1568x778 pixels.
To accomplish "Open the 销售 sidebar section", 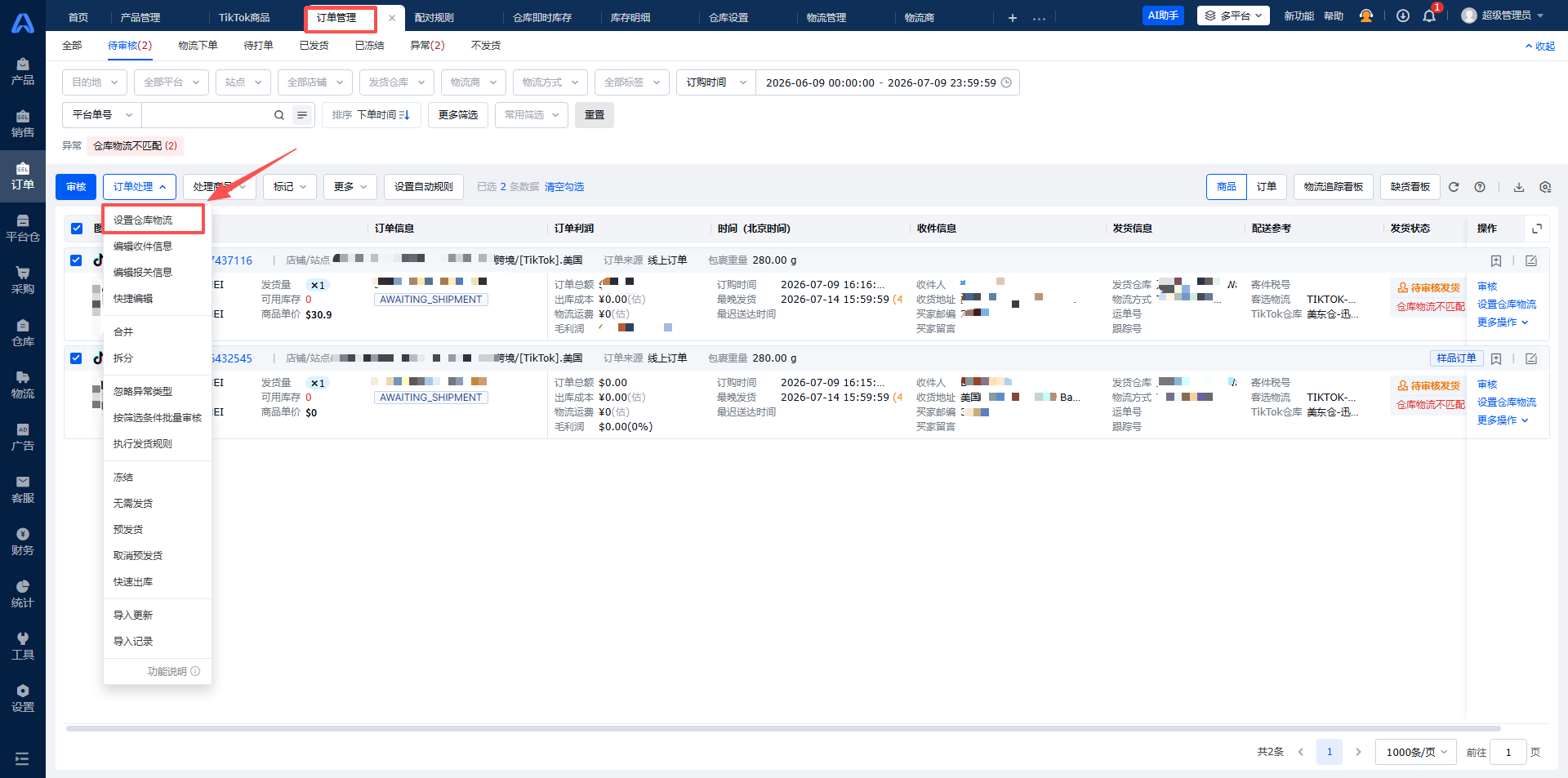I will click(23, 124).
